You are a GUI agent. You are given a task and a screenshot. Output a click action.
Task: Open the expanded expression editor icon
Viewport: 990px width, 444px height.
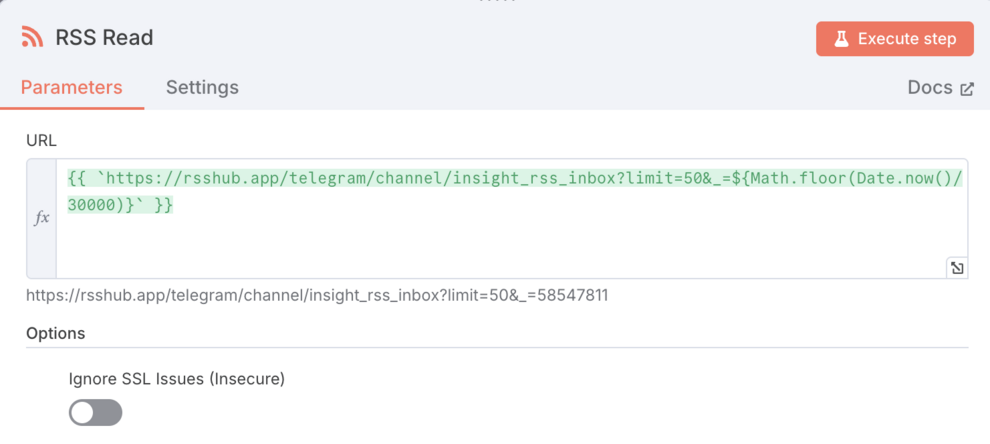click(x=957, y=267)
